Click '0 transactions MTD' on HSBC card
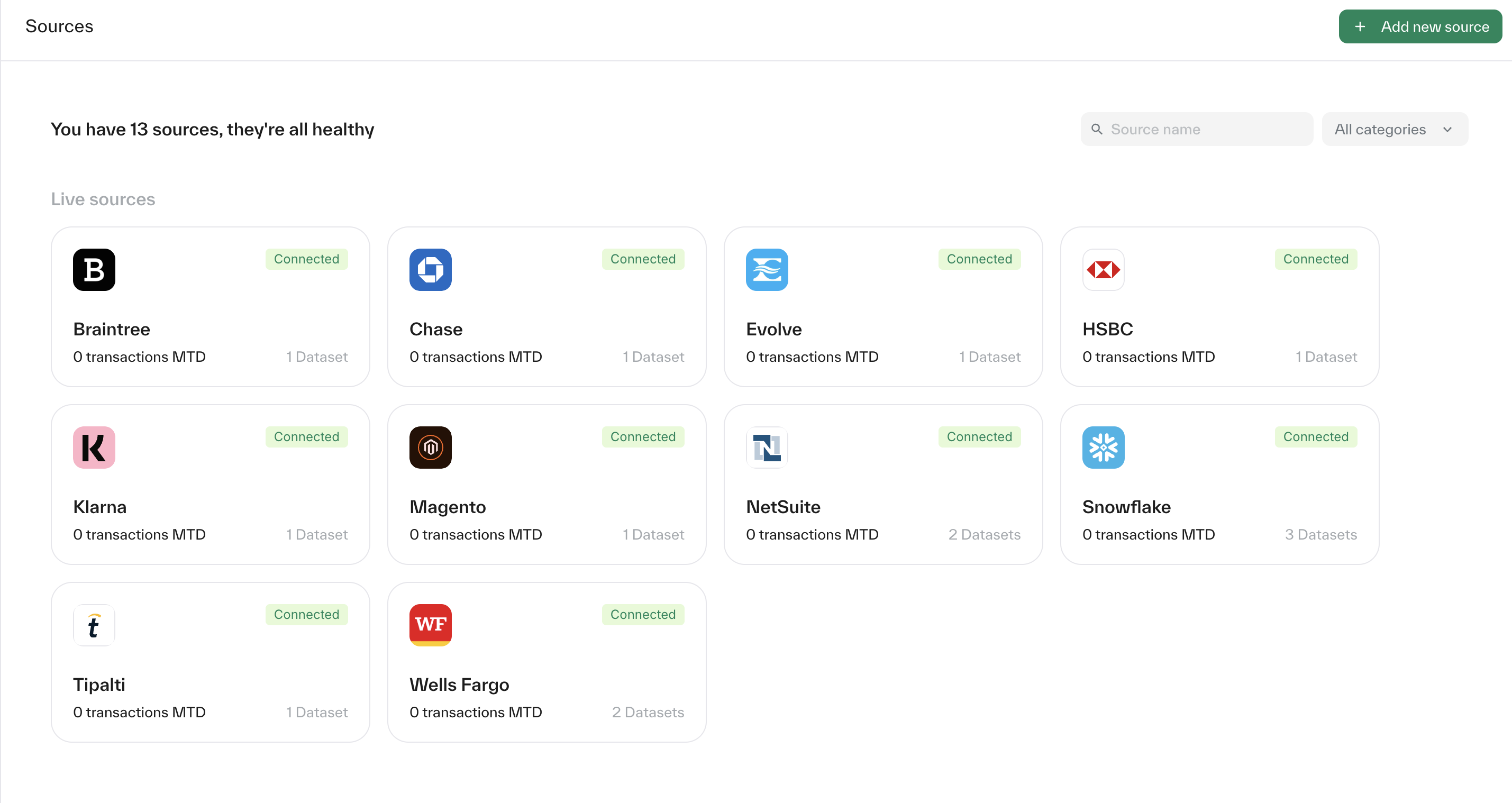 1148,357
